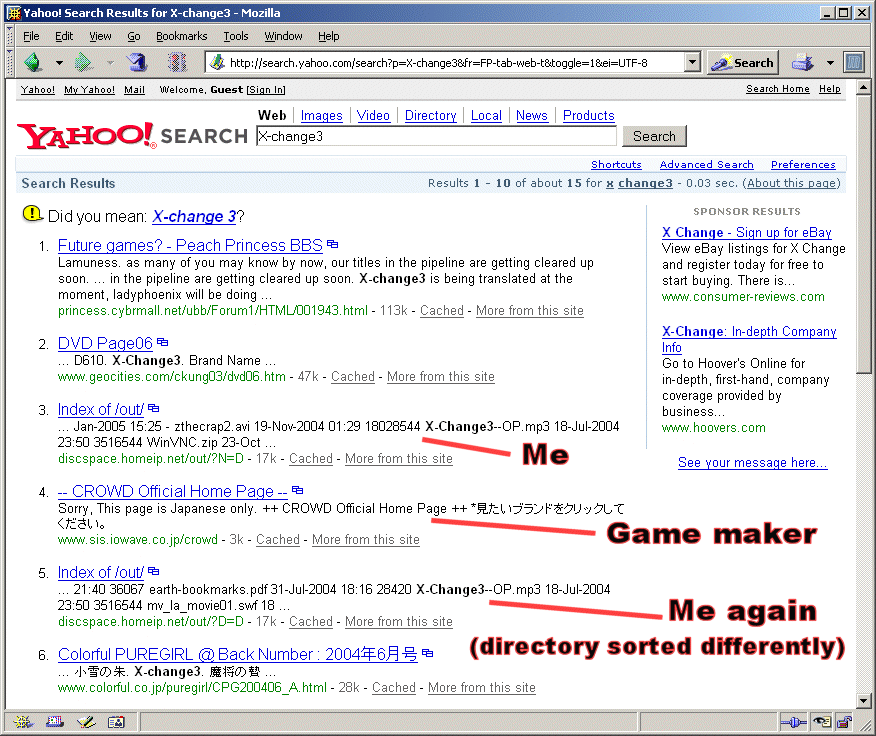This screenshot has width=876, height=736.
Task: Open Address Book from the status bar icon
Action: pos(115,722)
